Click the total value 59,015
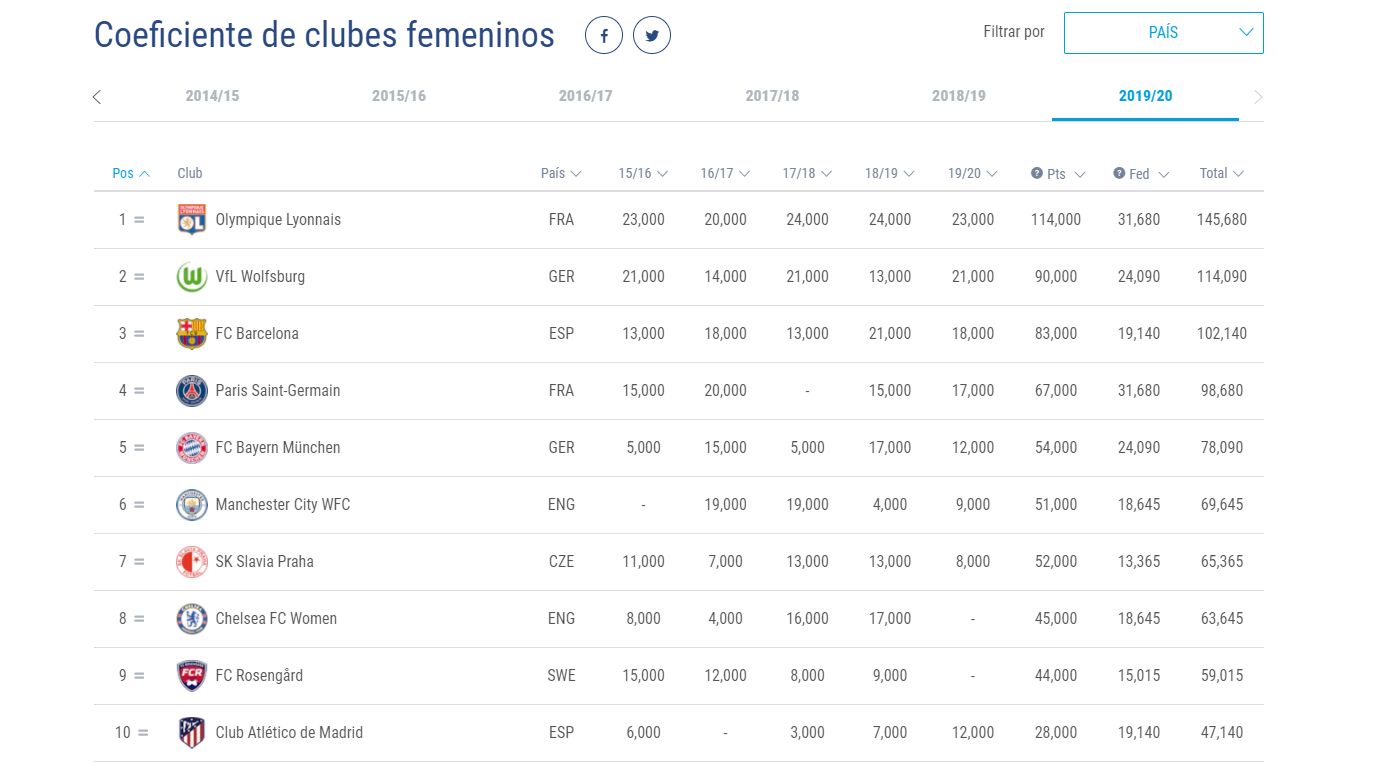Viewport: 1378px width, 763px height. 1222,675
